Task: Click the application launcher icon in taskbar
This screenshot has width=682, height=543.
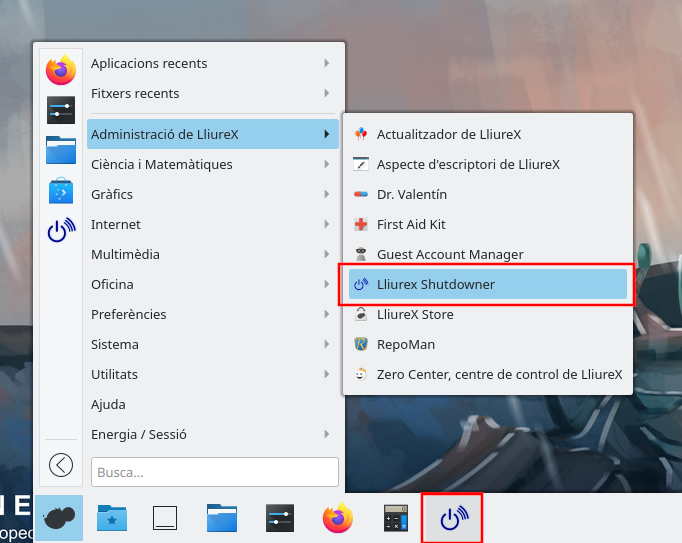Action: (x=59, y=517)
